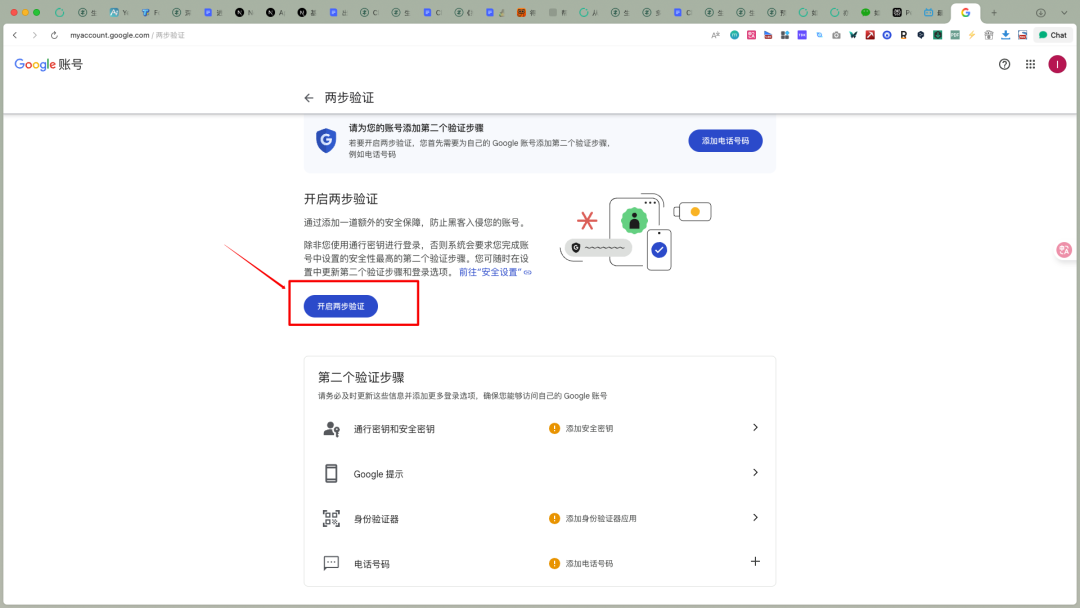Click the purple TBK extension icon

[x=802, y=35]
